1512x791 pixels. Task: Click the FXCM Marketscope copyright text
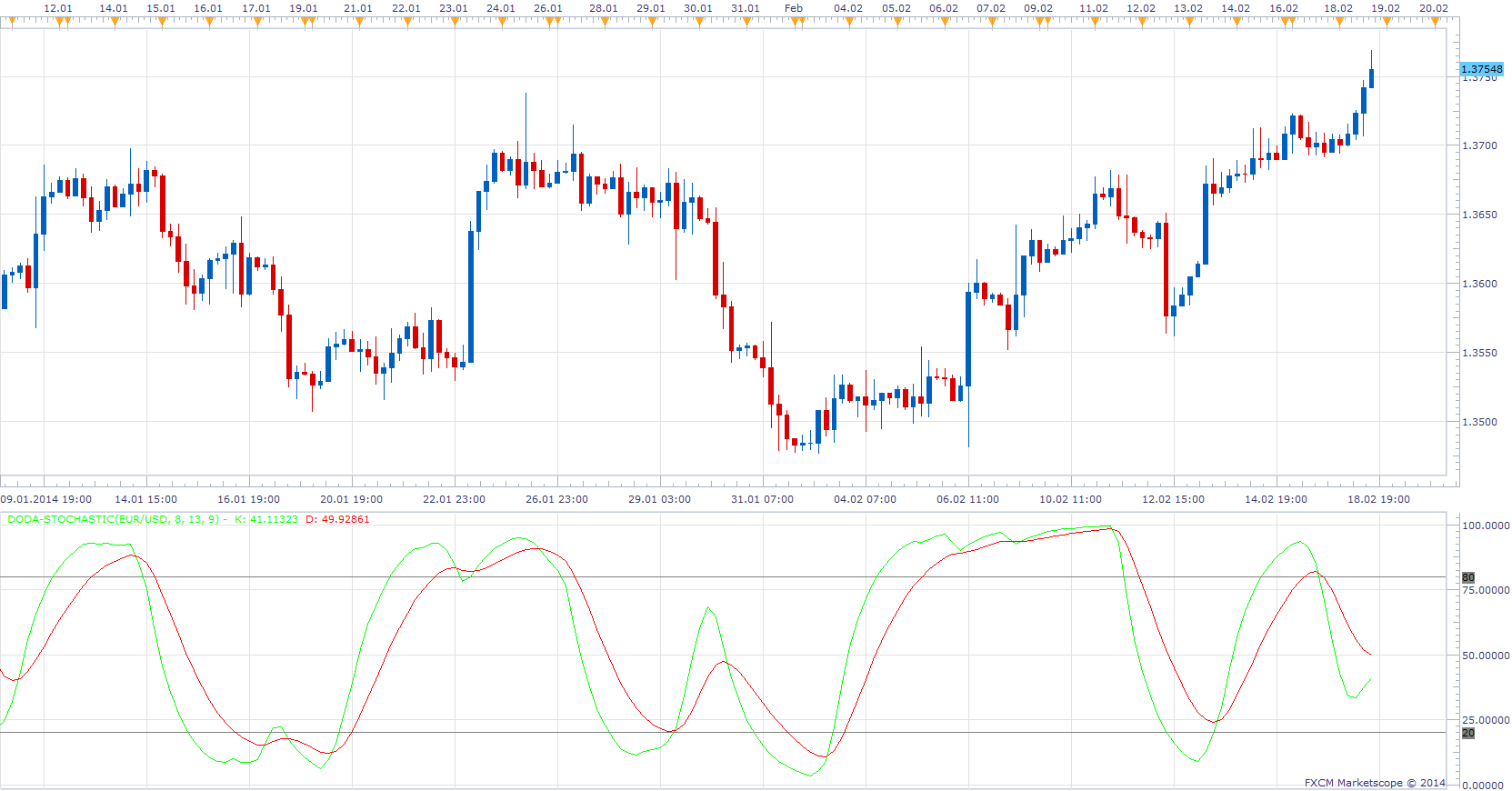[1375, 782]
